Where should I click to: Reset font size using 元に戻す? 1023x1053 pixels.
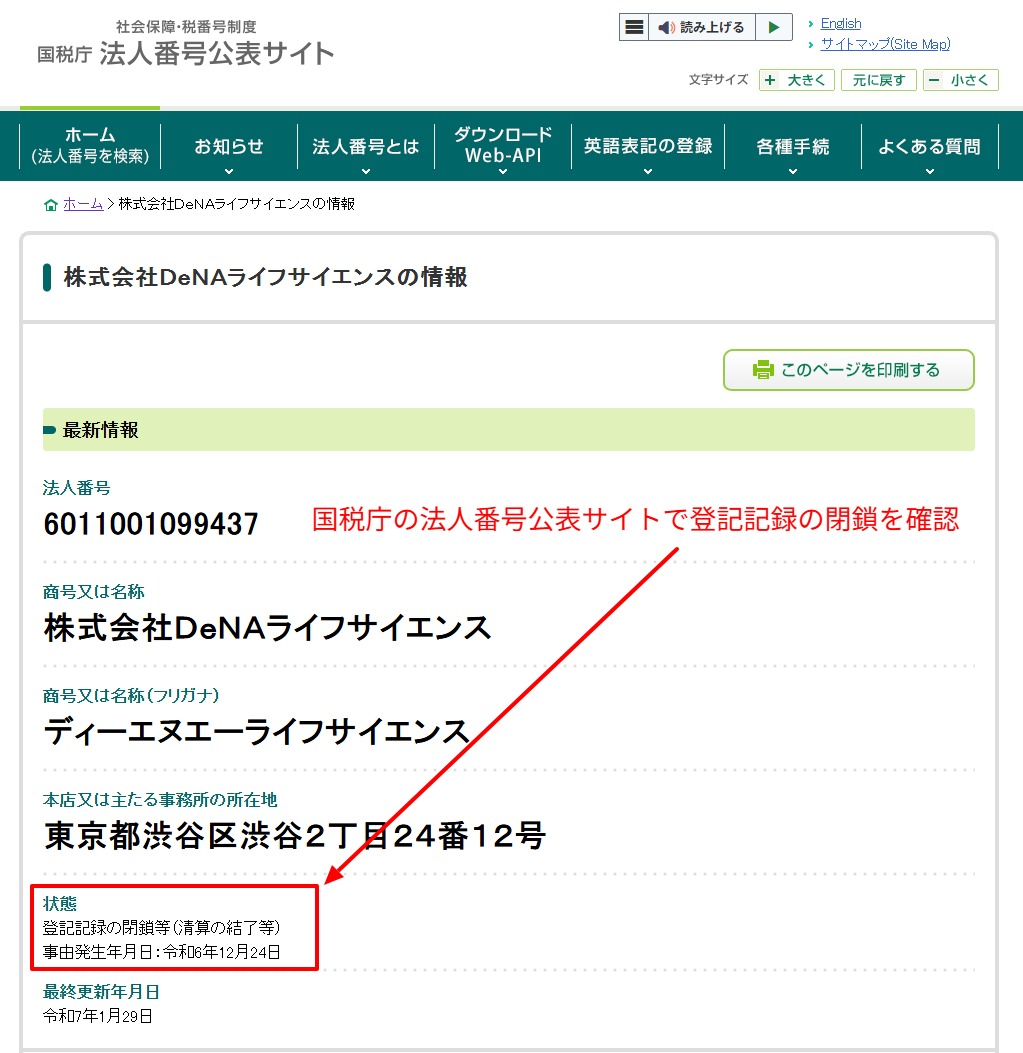pyautogui.click(x=878, y=80)
